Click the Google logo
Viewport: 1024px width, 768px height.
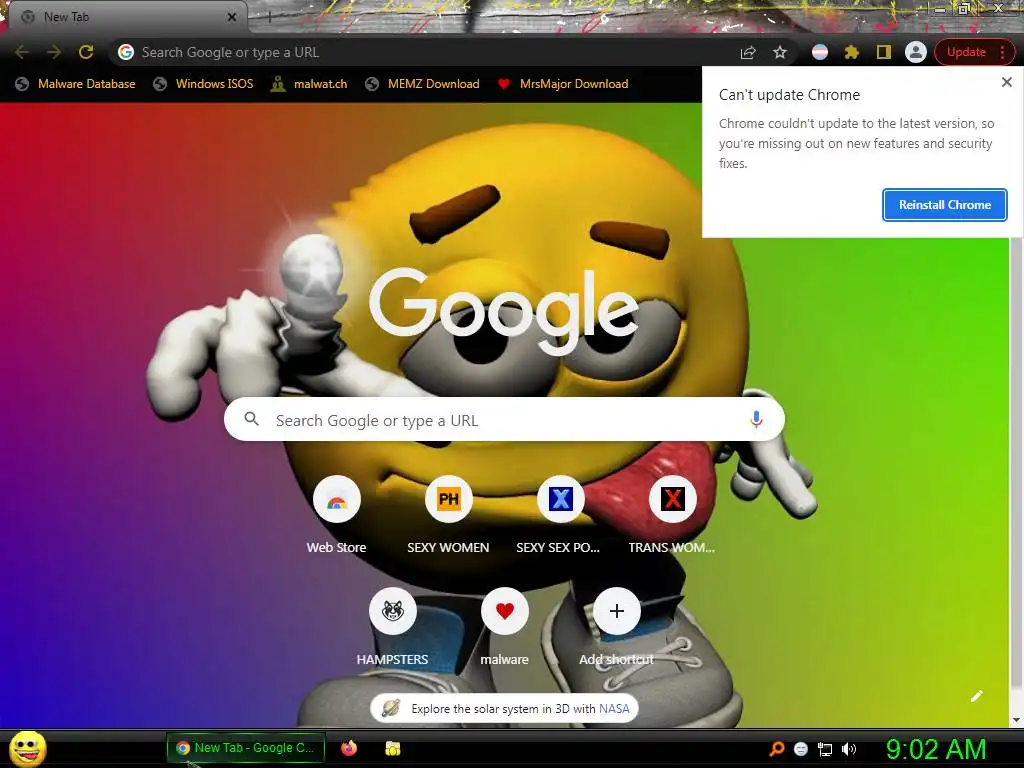tap(504, 312)
